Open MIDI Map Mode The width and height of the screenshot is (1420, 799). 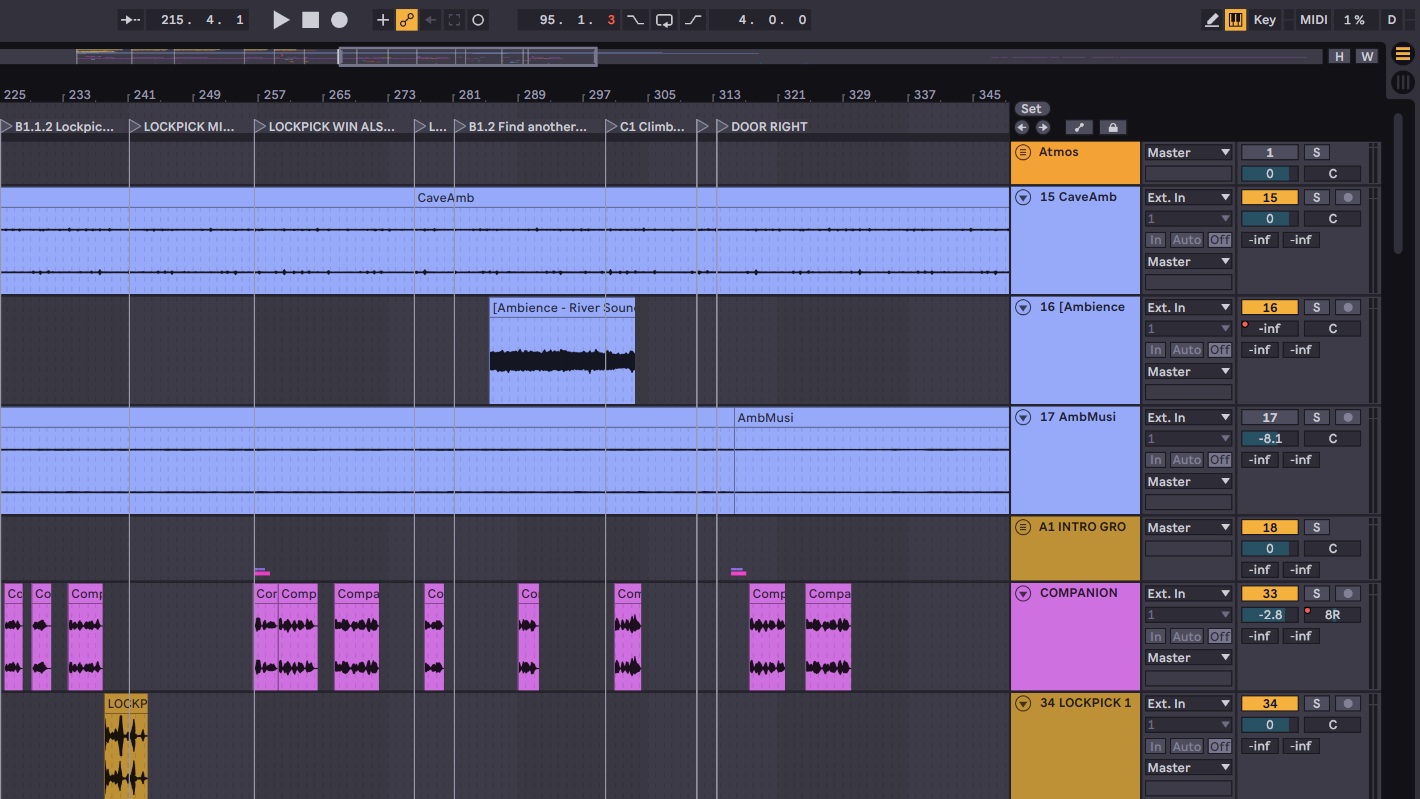click(1313, 20)
